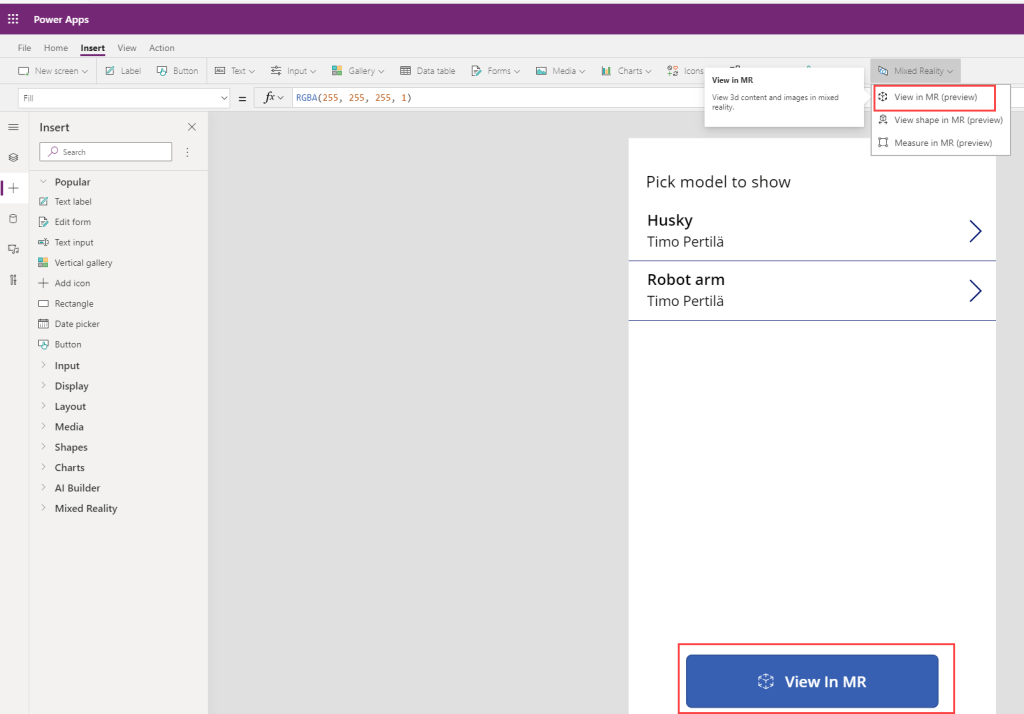The height and width of the screenshot is (714, 1024).
Task: Open the Fill property dropdown
Action: click(x=223, y=98)
